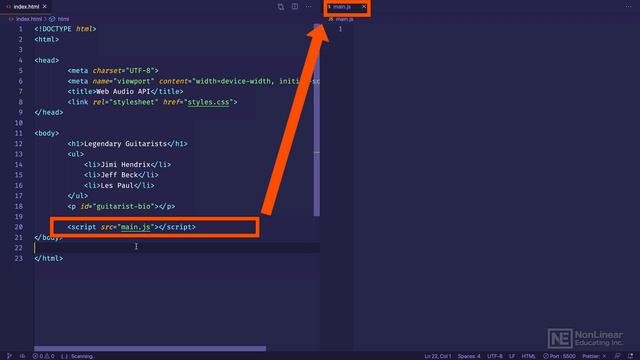The image size is (640, 360).
Task: Select index.html in the breadcrumb
Action: coord(29,19)
